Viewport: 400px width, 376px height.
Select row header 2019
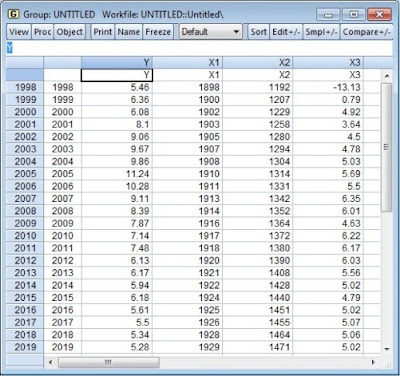coord(25,347)
